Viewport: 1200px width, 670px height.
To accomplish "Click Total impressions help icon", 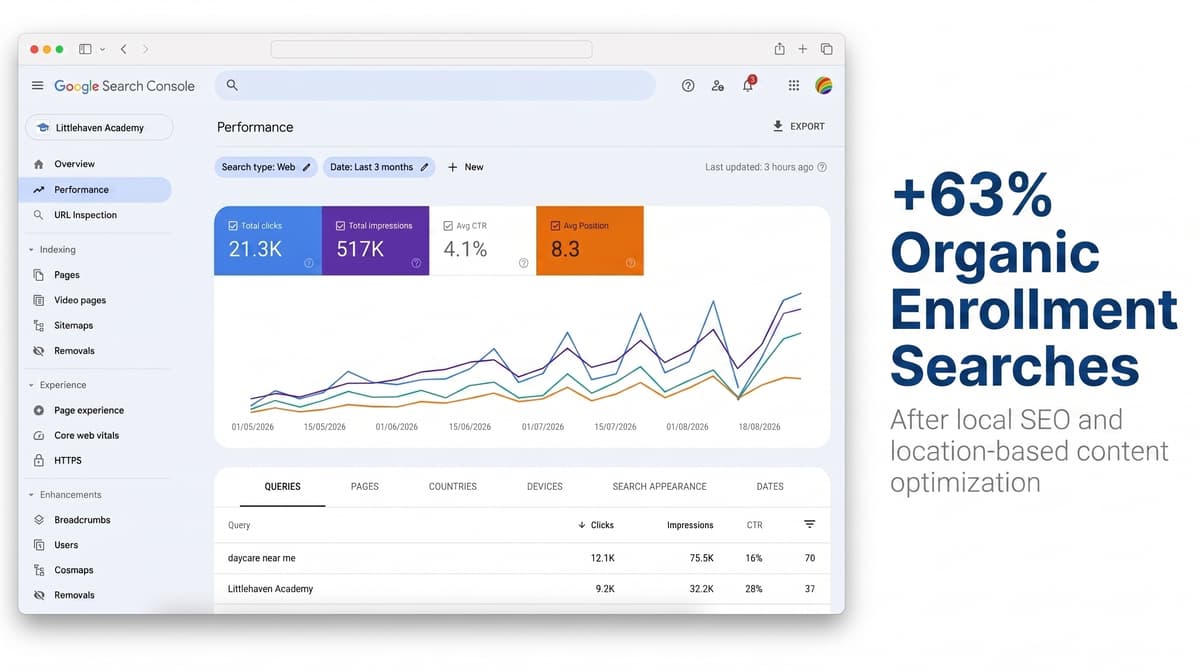I will (x=416, y=263).
